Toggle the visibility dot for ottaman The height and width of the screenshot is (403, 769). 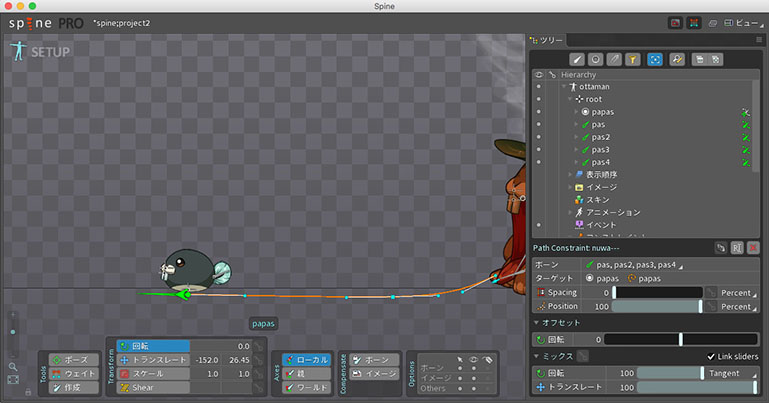tap(538, 87)
